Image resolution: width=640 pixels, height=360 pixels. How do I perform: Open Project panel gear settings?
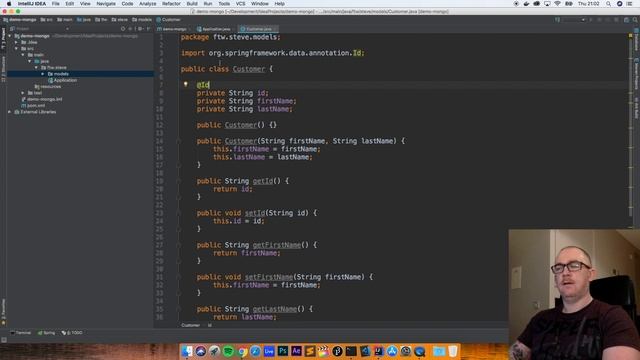click(x=140, y=29)
